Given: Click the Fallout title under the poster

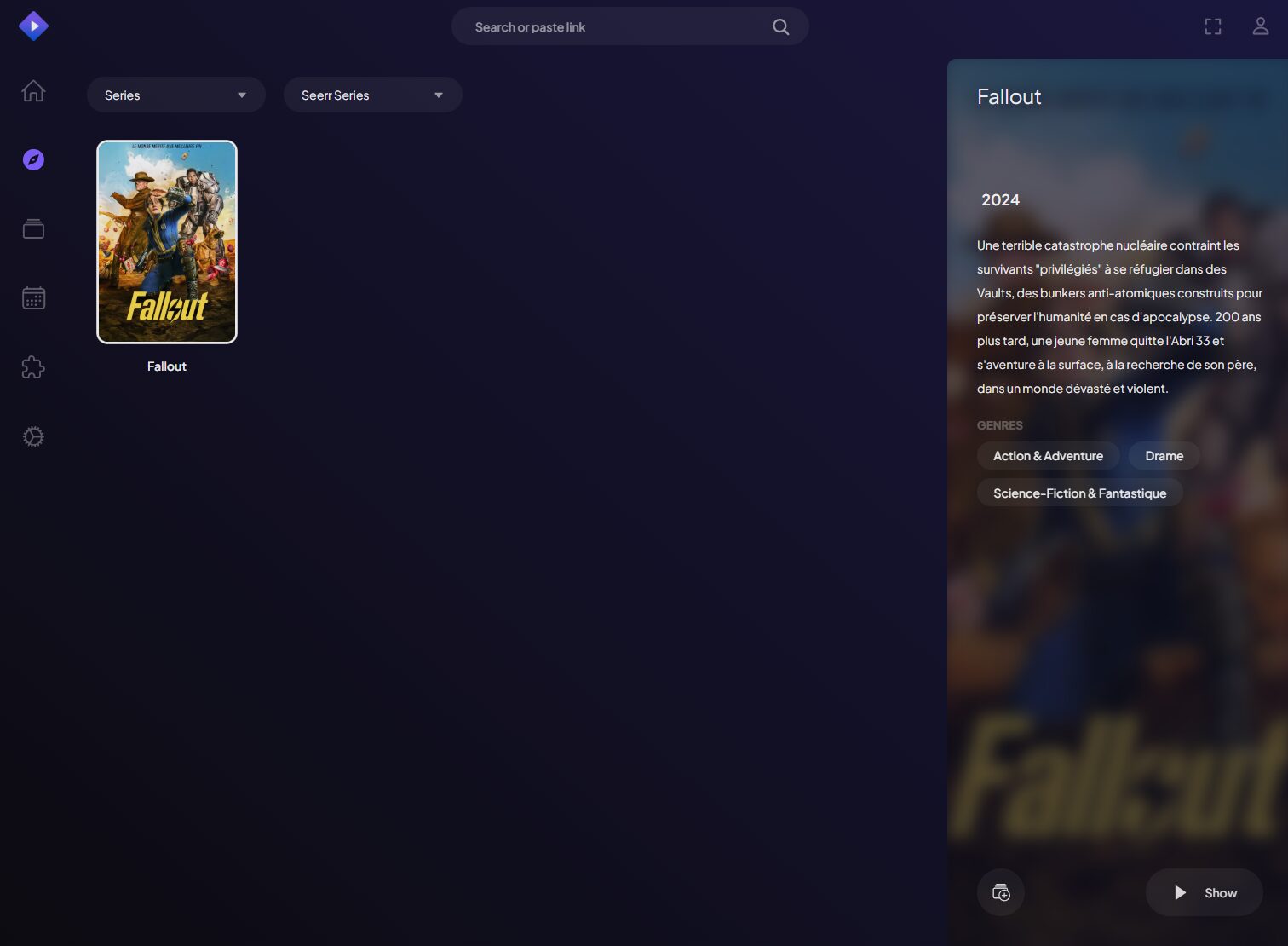Looking at the screenshot, I should pyautogui.click(x=167, y=366).
